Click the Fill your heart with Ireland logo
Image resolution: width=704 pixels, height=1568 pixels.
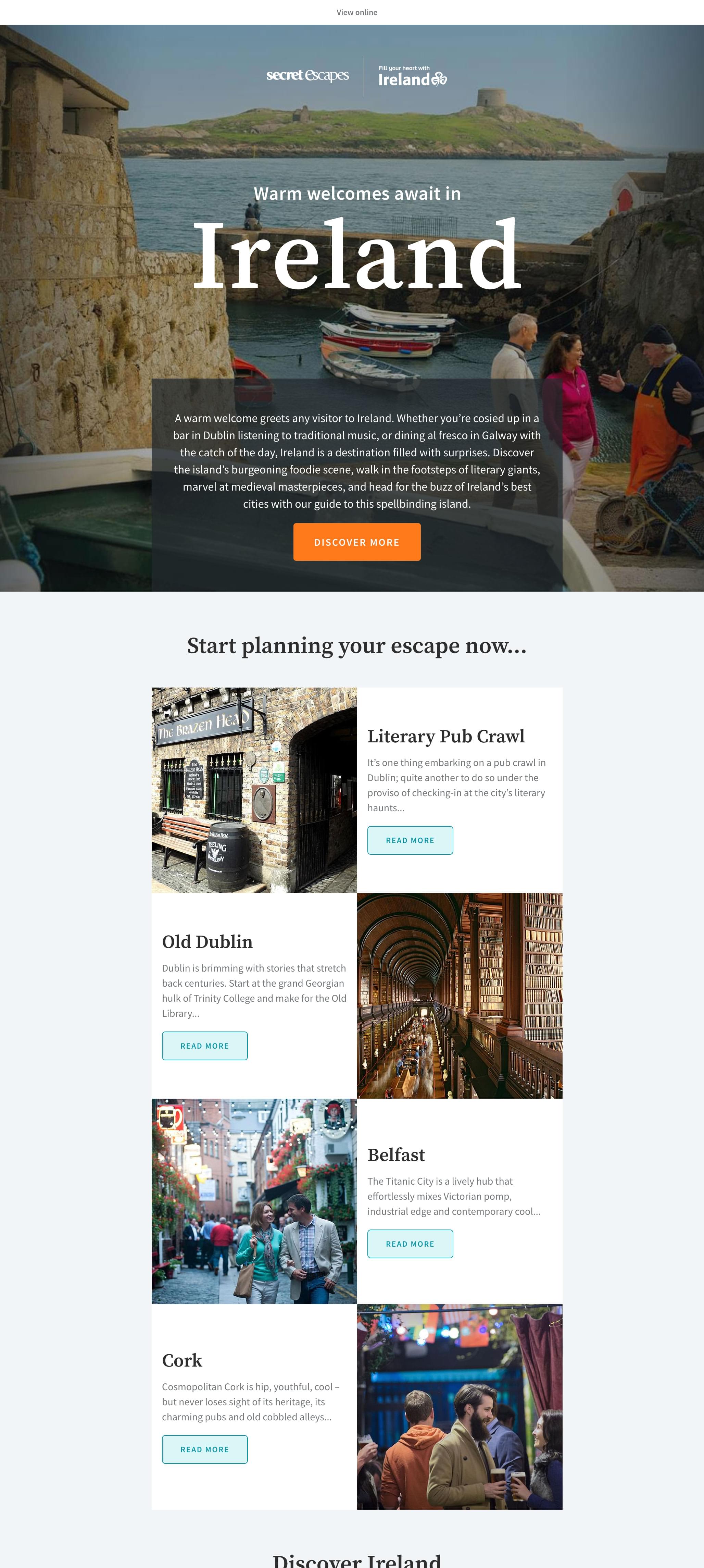413,76
